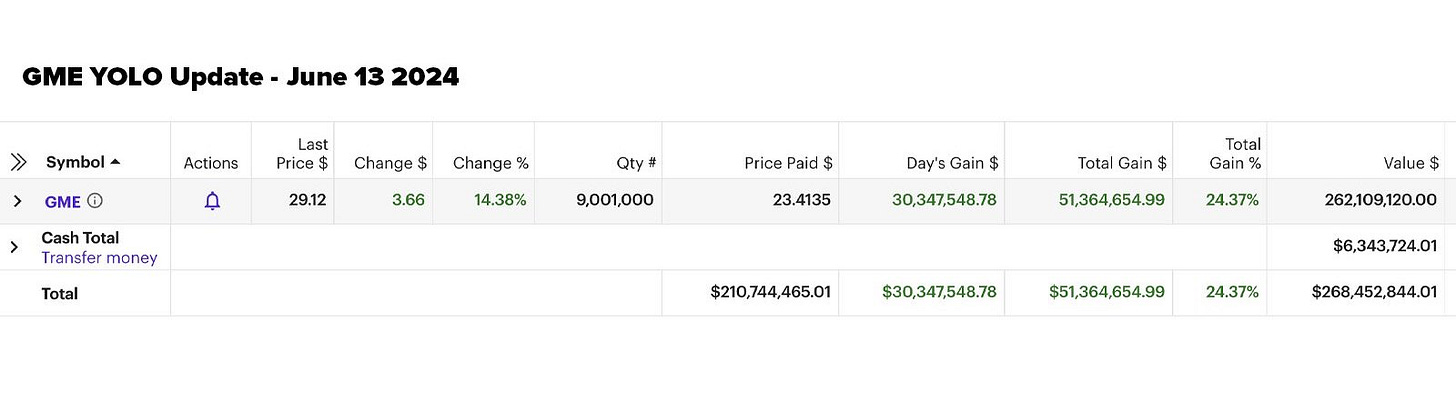Click the info icon beside GME

point(95,201)
